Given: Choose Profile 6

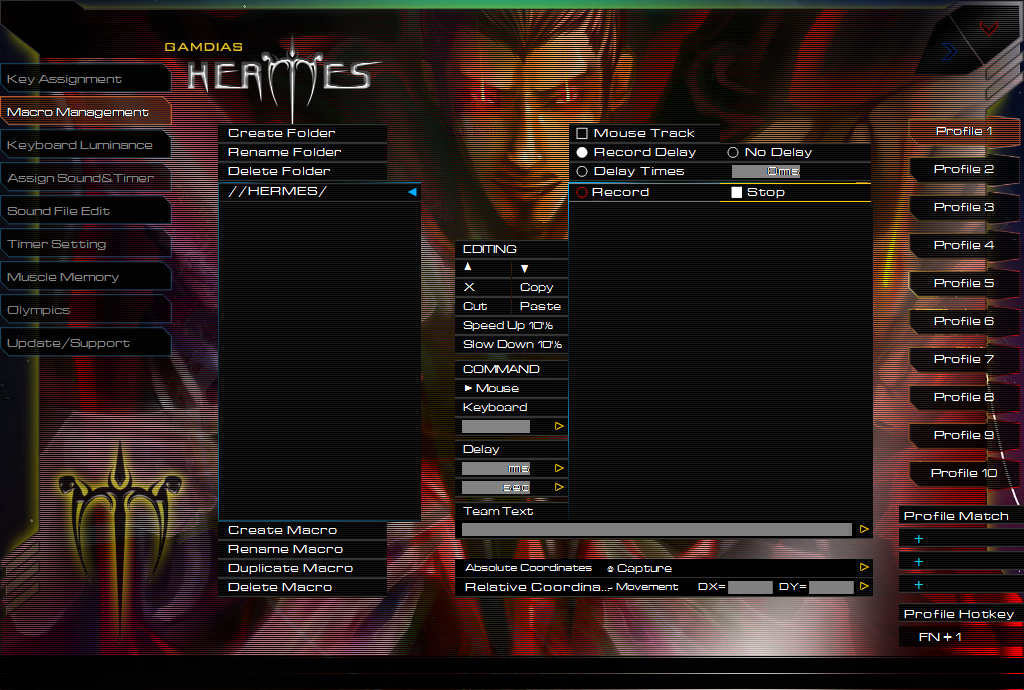Looking at the screenshot, I should tap(964, 321).
